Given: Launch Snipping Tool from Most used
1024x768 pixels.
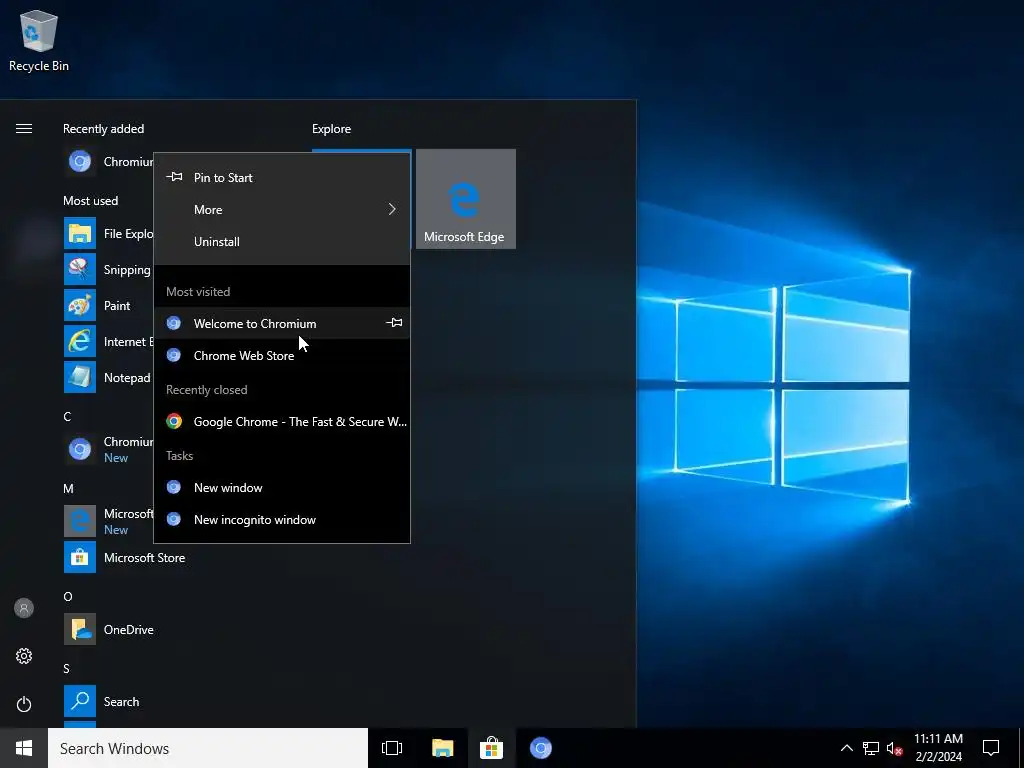Looking at the screenshot, I should (108, 270).
